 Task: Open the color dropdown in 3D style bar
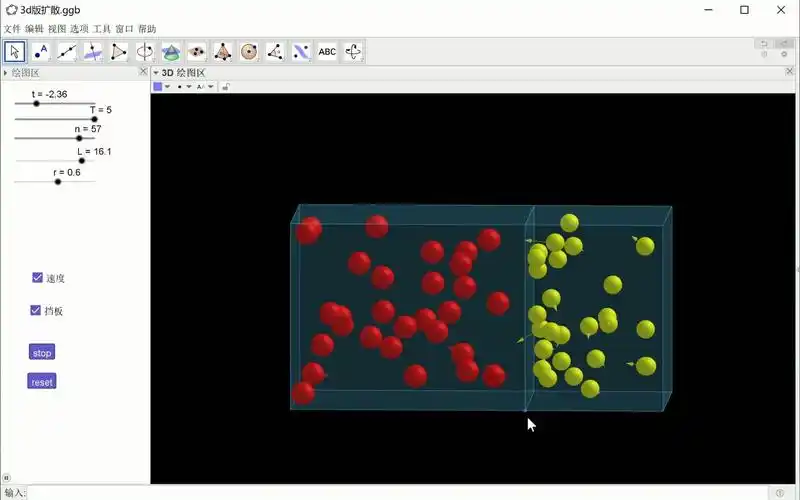point(167,87)
